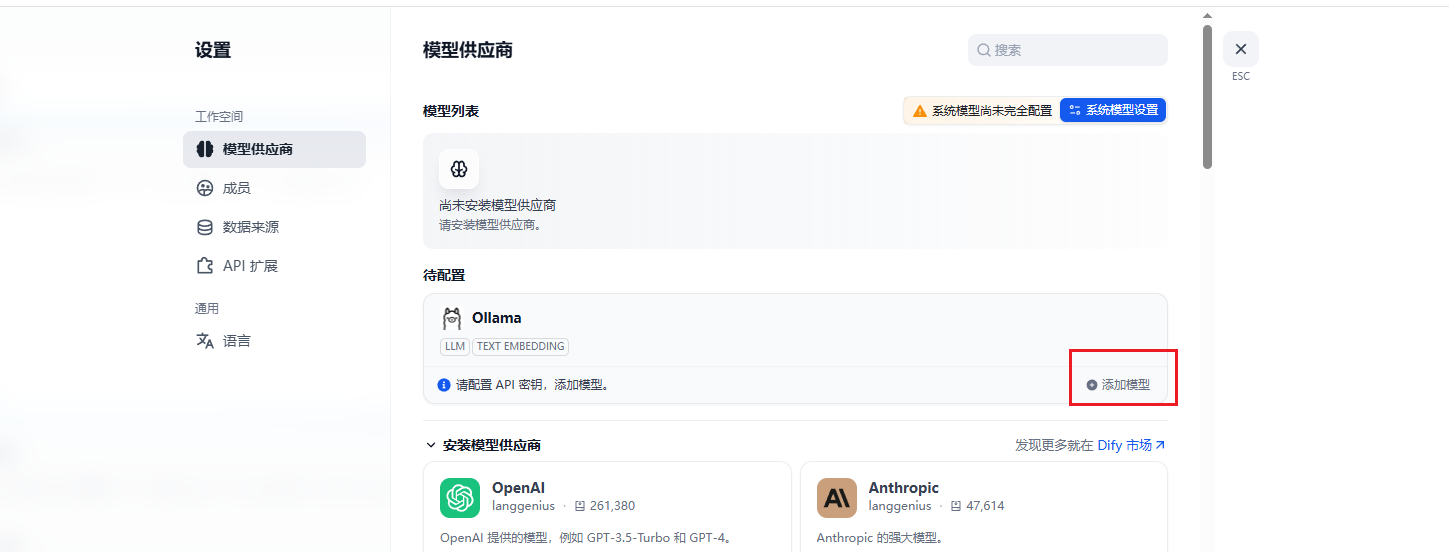Click 添加模型 on the Ollama card

pos(1118,385)
